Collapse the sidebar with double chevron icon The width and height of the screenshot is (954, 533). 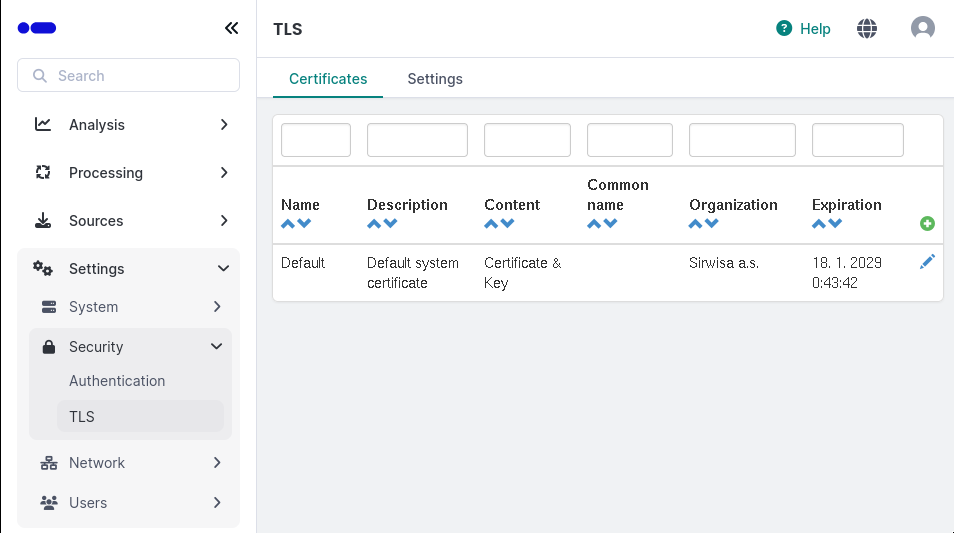tap(231, 28)
